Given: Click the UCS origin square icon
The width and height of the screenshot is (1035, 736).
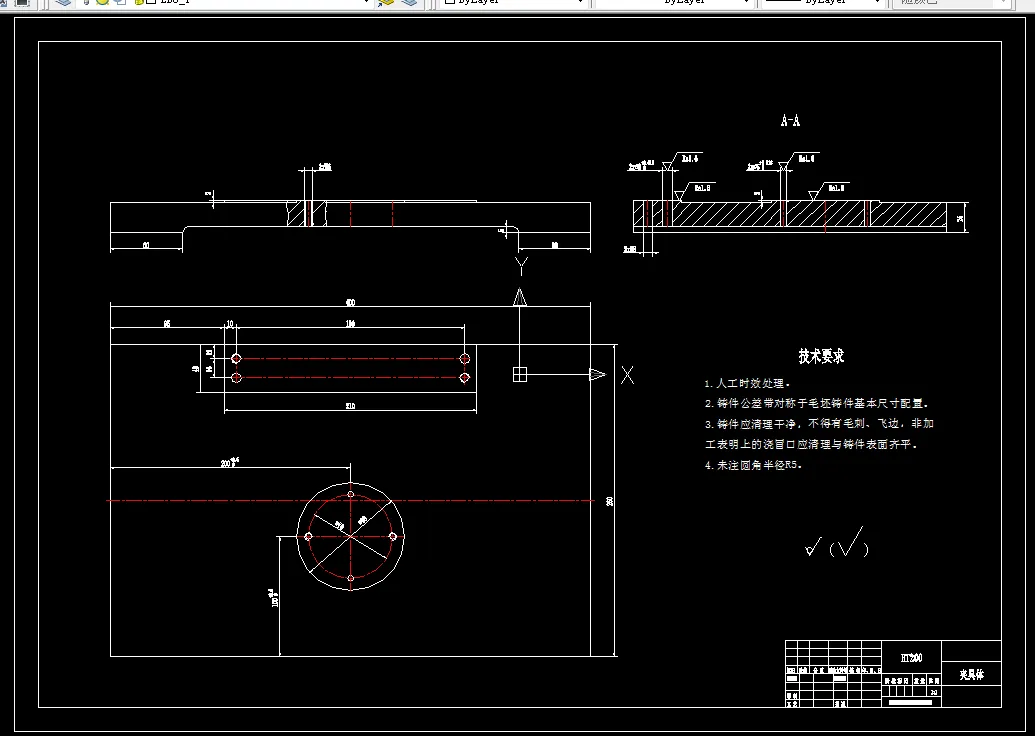Looking at the screenshot, I should pyautogui.click(x=520, y=374).
